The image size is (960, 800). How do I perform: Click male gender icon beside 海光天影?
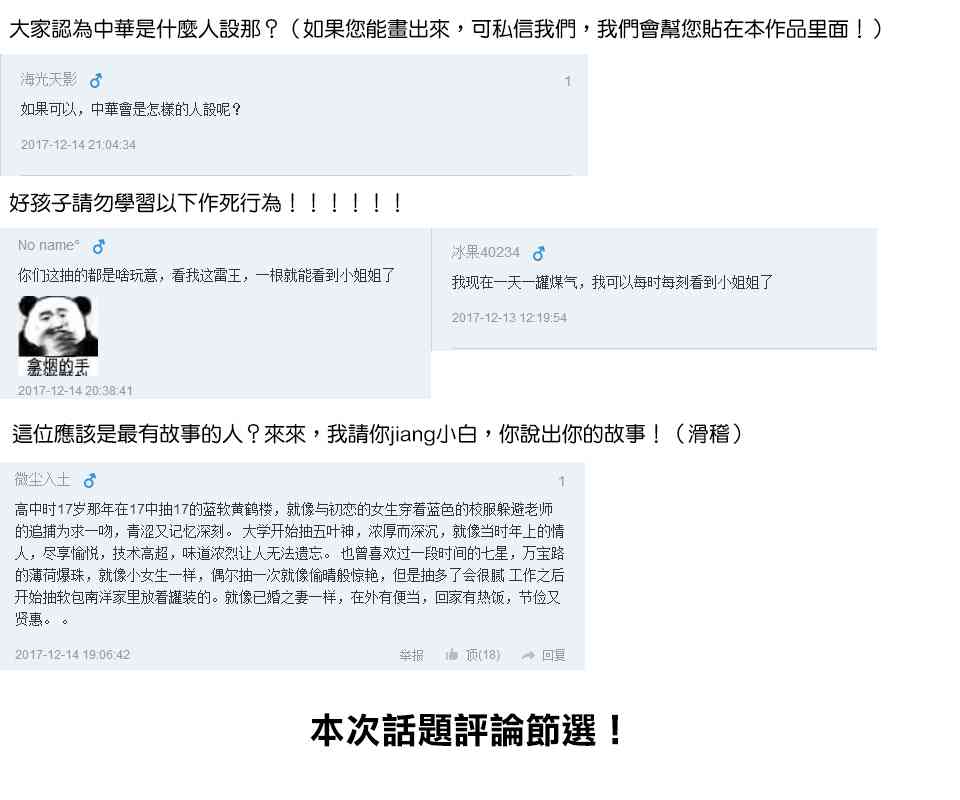click(96, 81)
